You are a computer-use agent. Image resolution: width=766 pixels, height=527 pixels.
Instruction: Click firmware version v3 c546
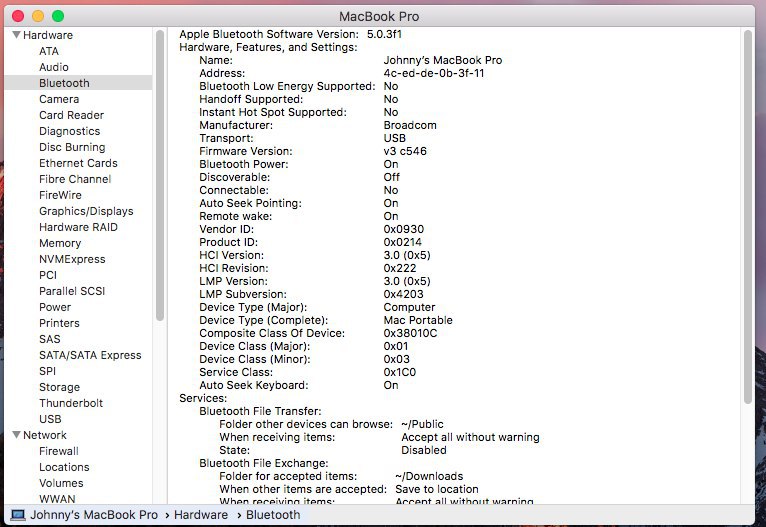[405, 151]
